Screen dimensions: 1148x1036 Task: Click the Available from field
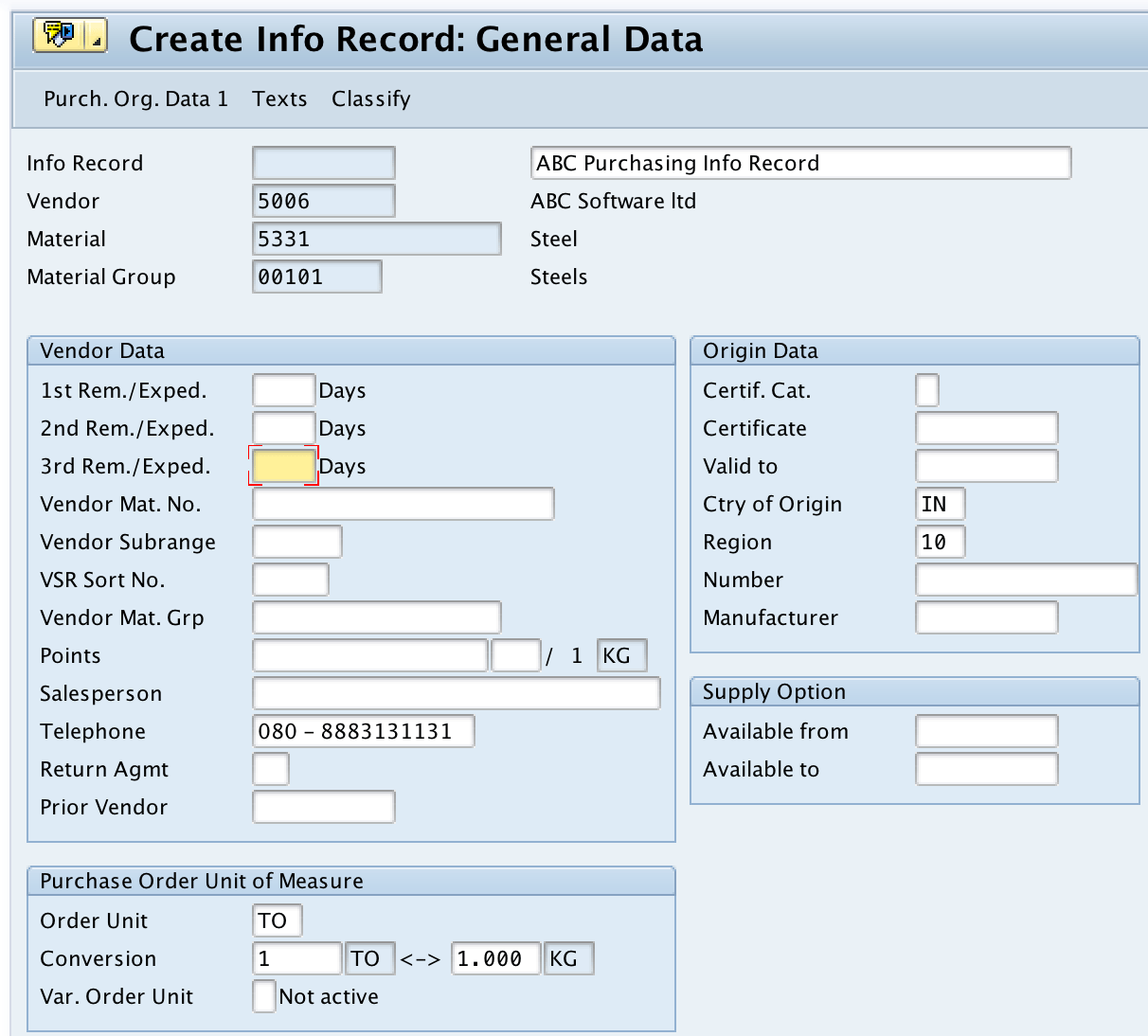click(x=985, y=731)
